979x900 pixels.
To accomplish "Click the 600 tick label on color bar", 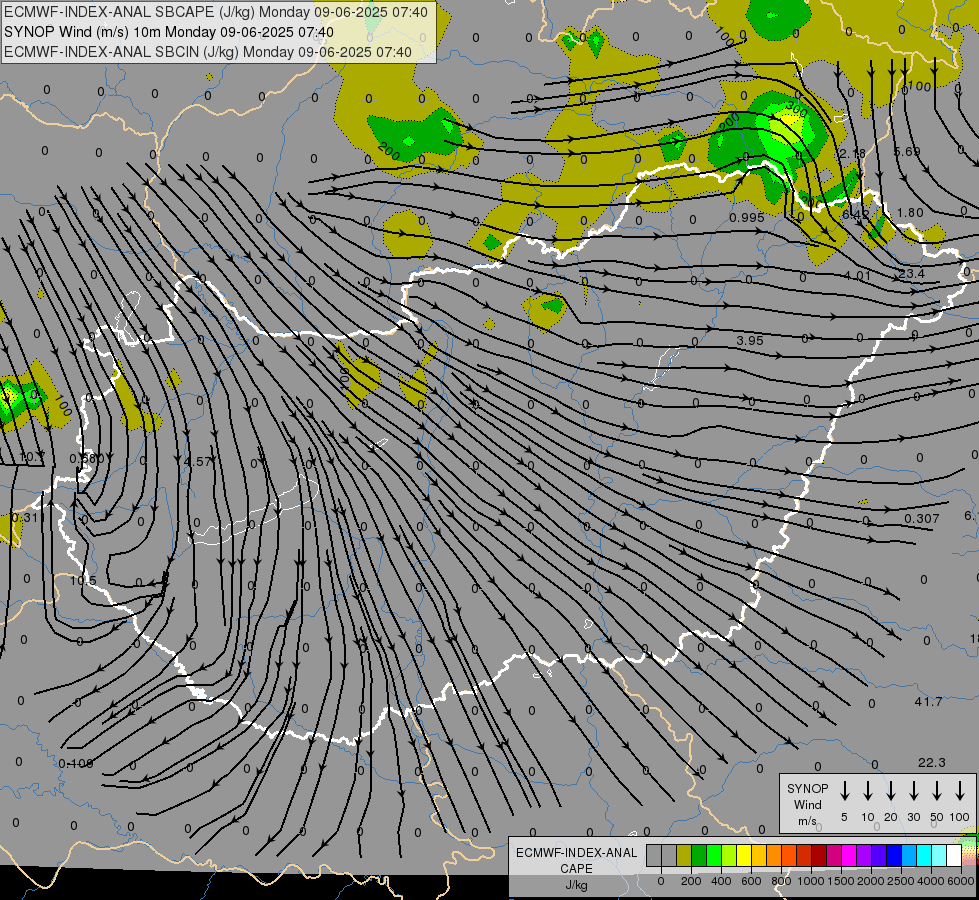I will click(751, 881).
